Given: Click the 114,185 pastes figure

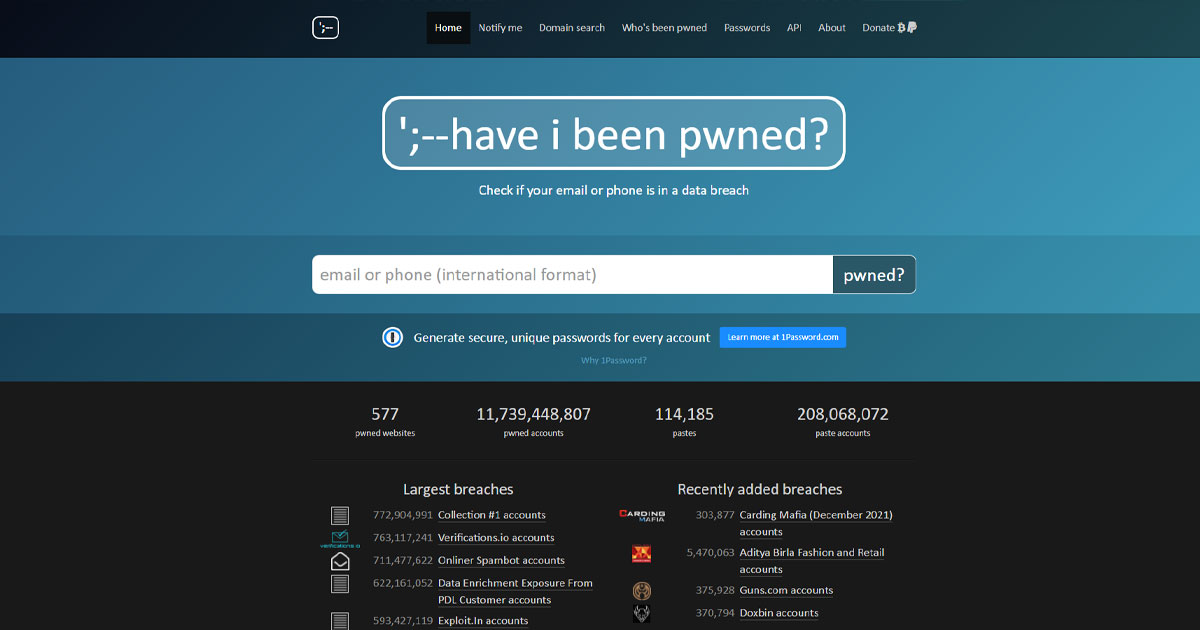Looking at the screenshot, I should pos(684,414).
